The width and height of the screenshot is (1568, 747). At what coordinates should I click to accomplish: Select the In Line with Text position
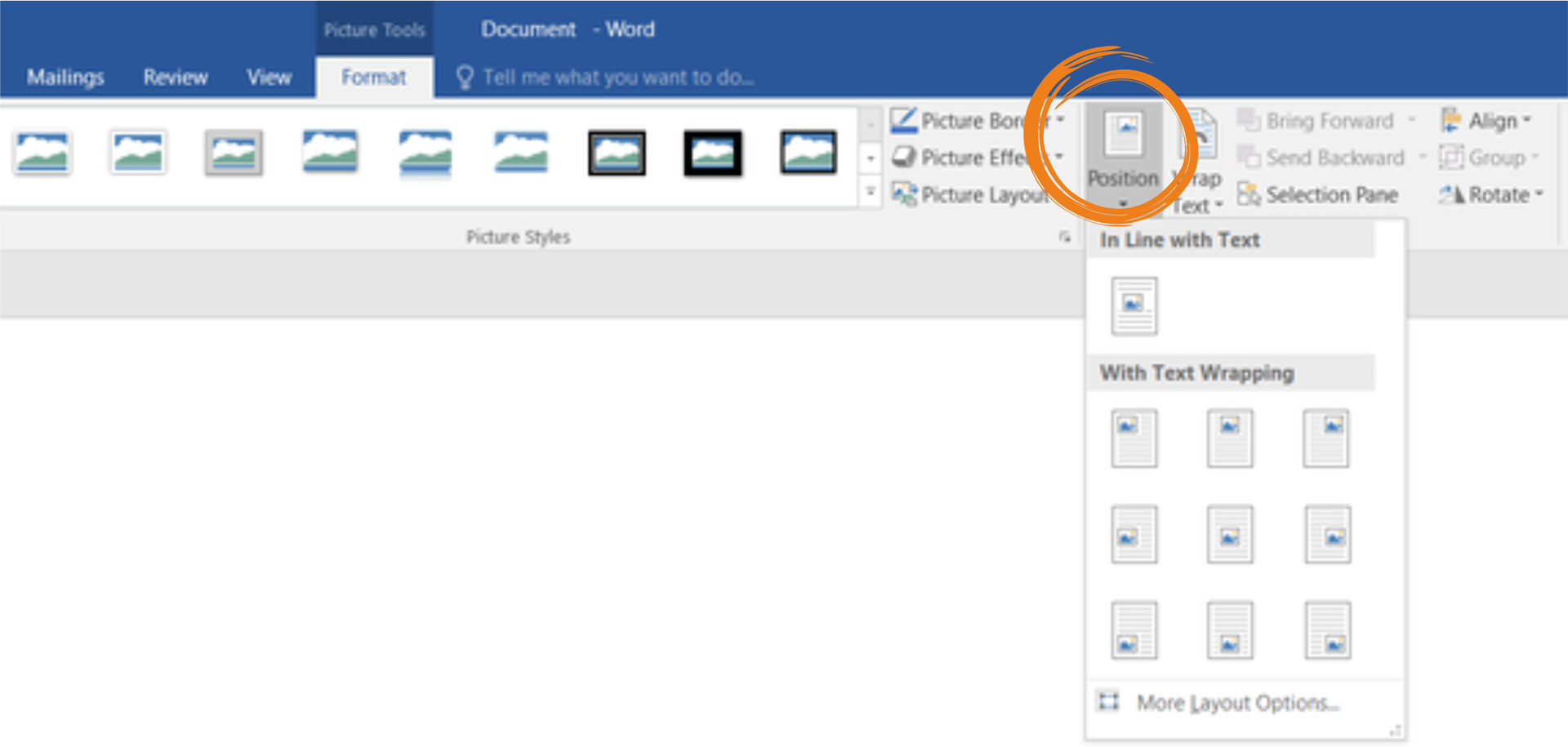(1134, 306)
